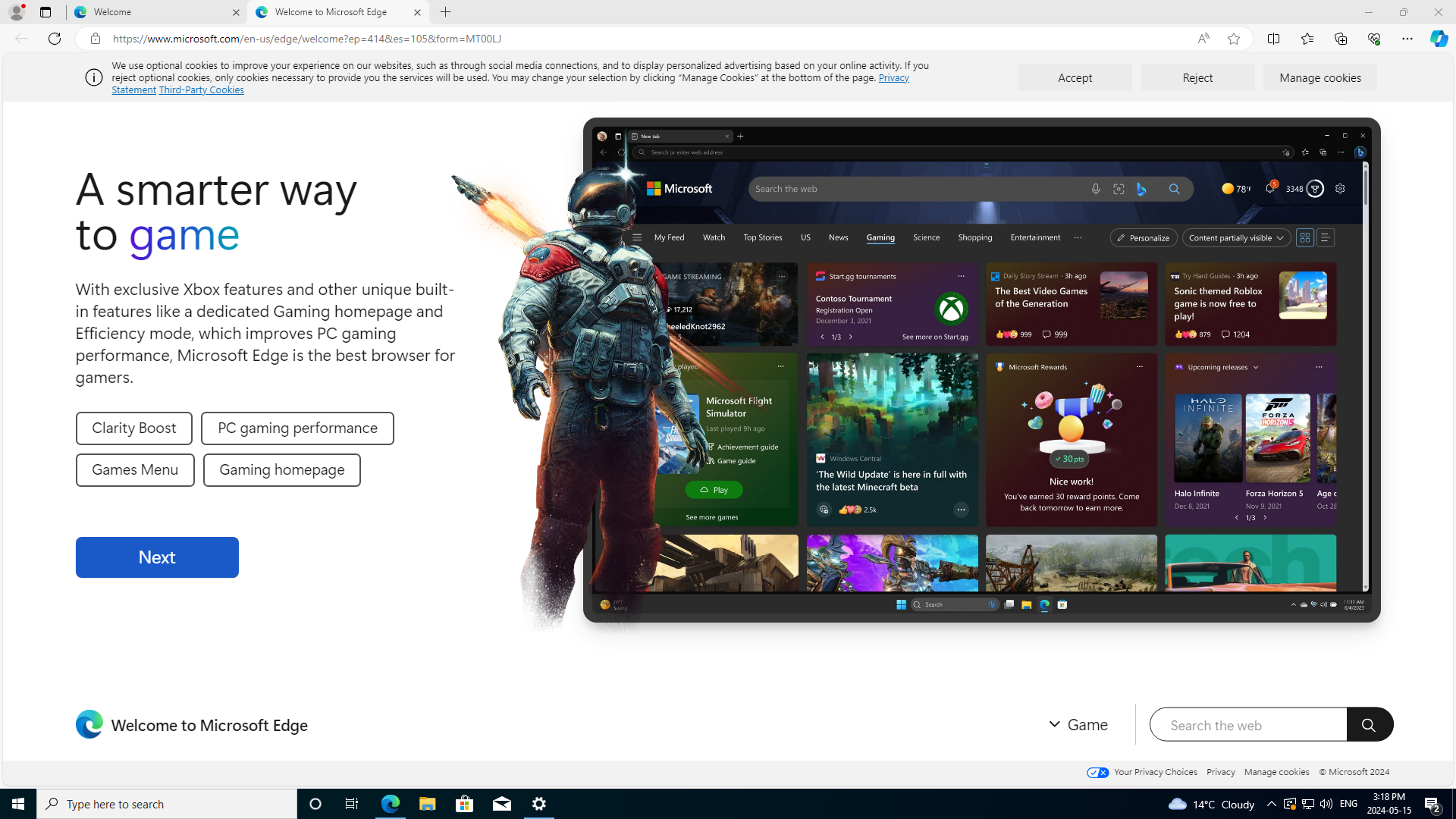Select the PC gaming performance option

(297, 428)
